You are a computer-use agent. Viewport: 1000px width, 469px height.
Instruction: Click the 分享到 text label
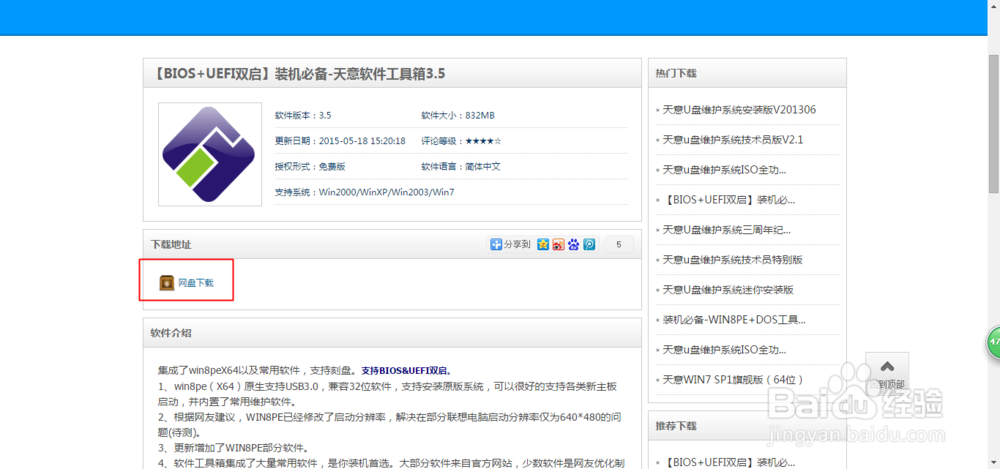[517, 244]
